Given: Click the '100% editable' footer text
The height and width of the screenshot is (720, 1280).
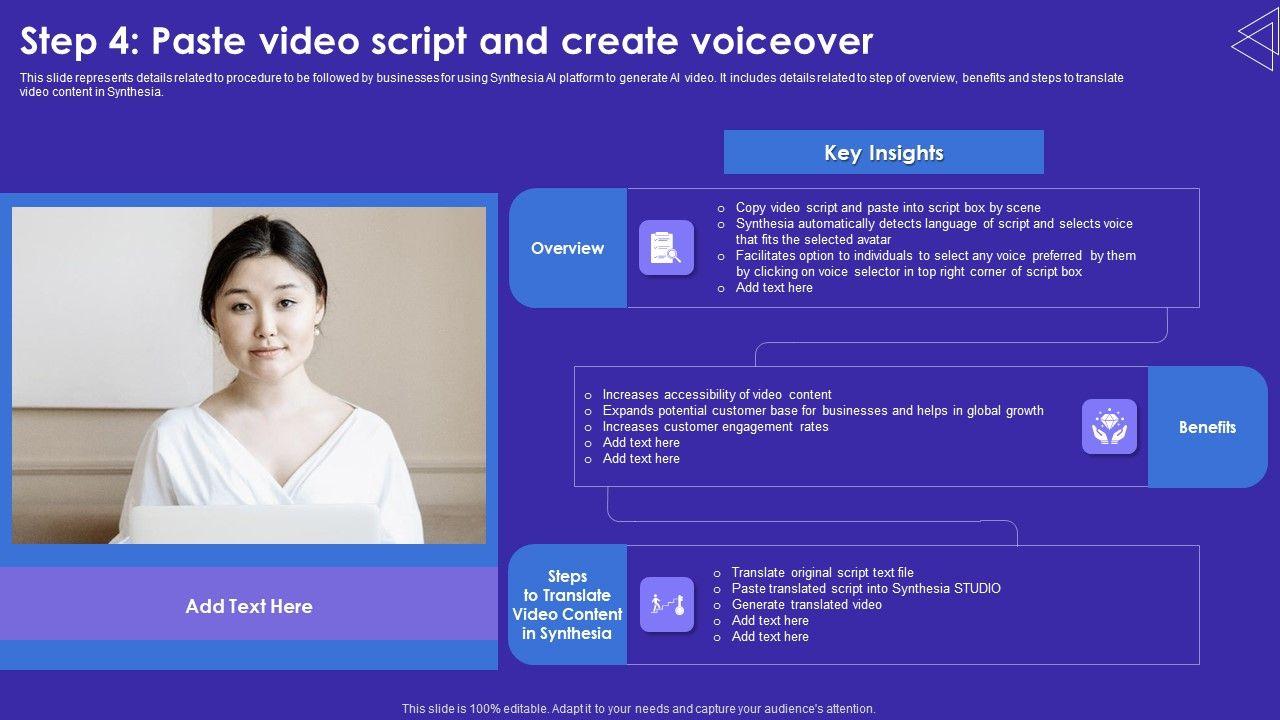Looking at the screenshot, I should pos(638,708).
